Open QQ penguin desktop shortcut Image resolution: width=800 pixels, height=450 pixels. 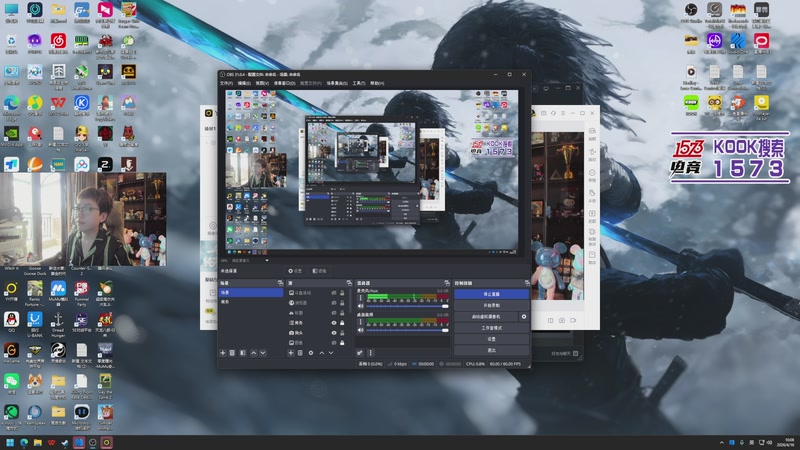(11, 322)
